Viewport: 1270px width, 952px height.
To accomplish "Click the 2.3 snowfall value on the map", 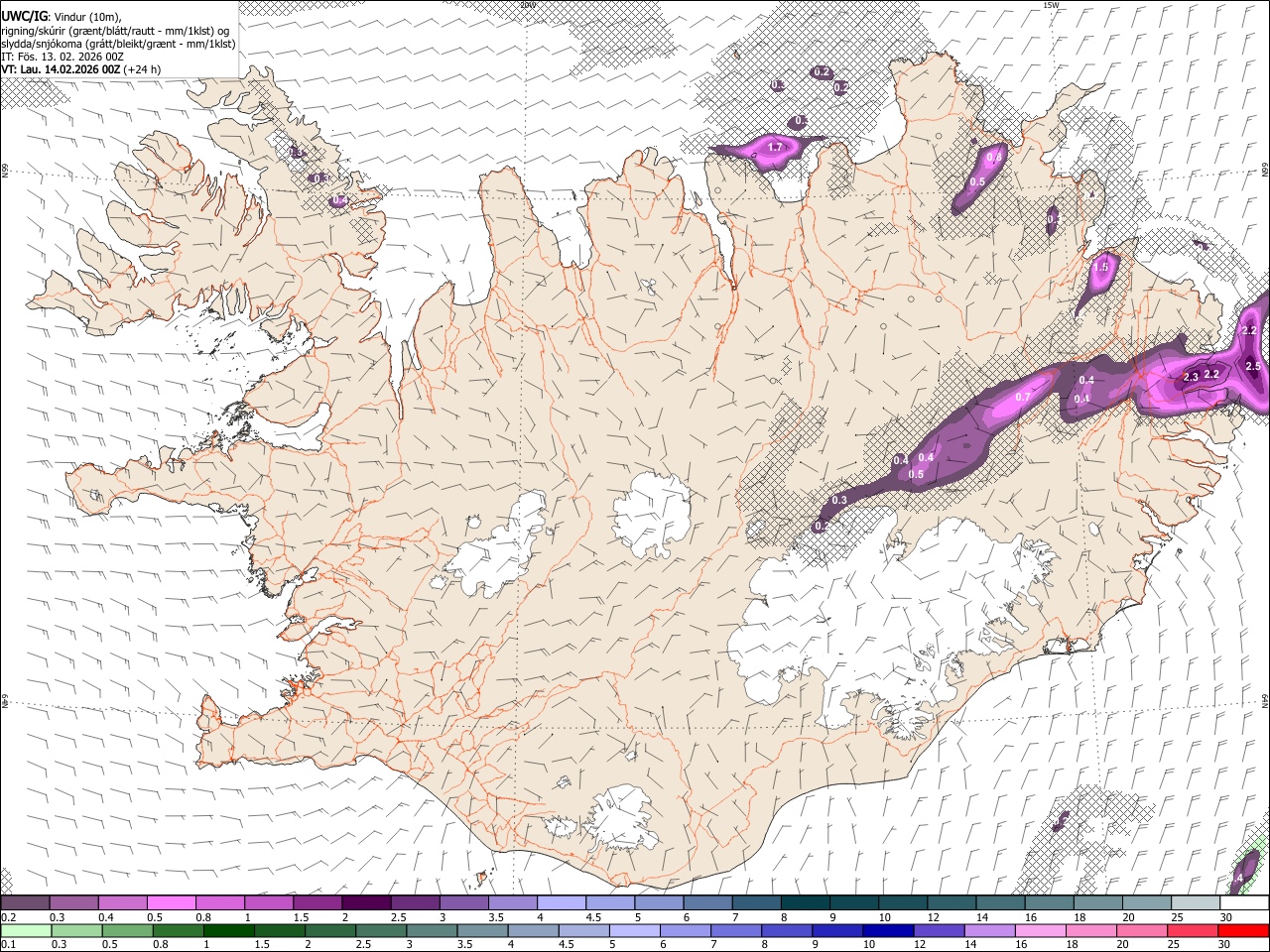I will 1191,377.
